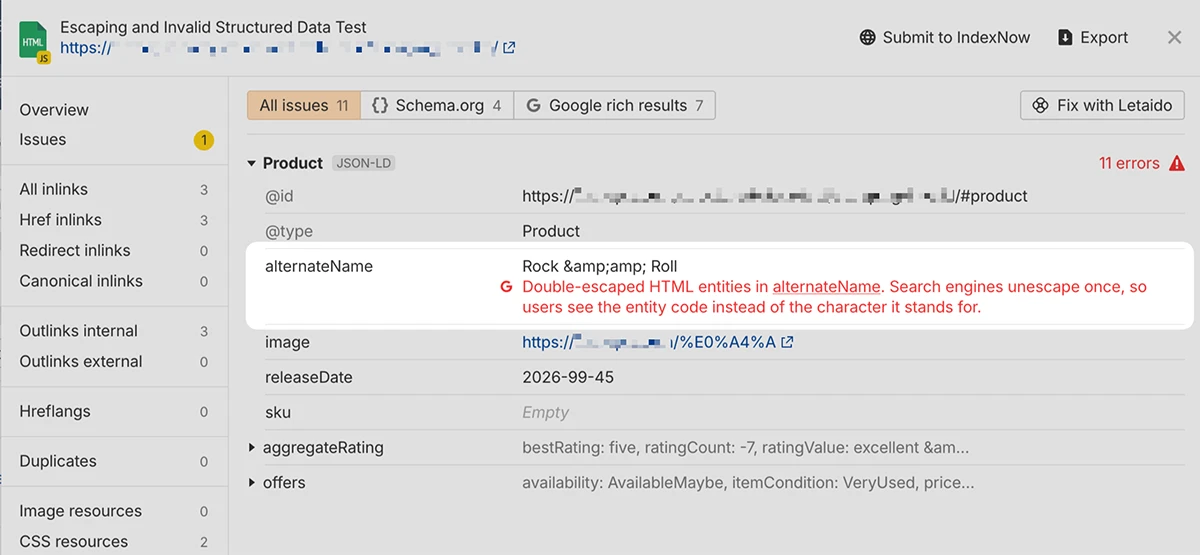This screenshot has width=1200, height=555.
Task: Click the yellow Issues count badge
Action: 204,140
